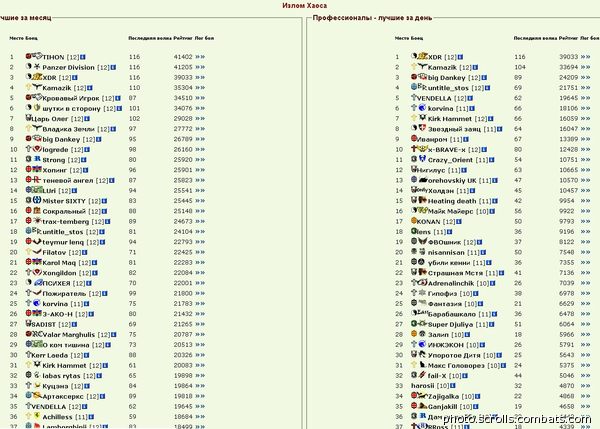Click the Излом Хаоса page title

pos(305,5)
